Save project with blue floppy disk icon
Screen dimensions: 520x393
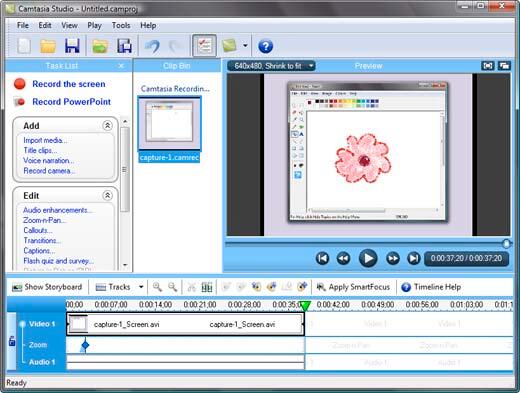(x=72, y=46)
